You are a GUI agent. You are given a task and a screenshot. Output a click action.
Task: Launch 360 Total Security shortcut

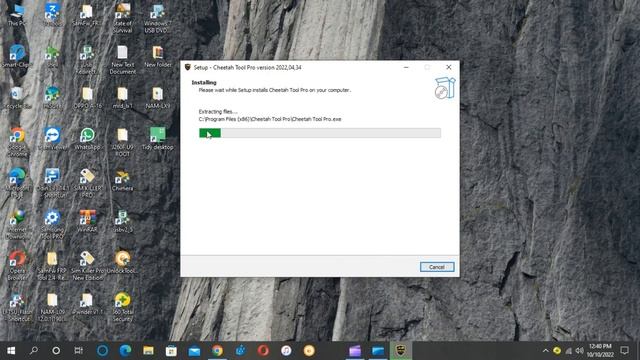122,307
